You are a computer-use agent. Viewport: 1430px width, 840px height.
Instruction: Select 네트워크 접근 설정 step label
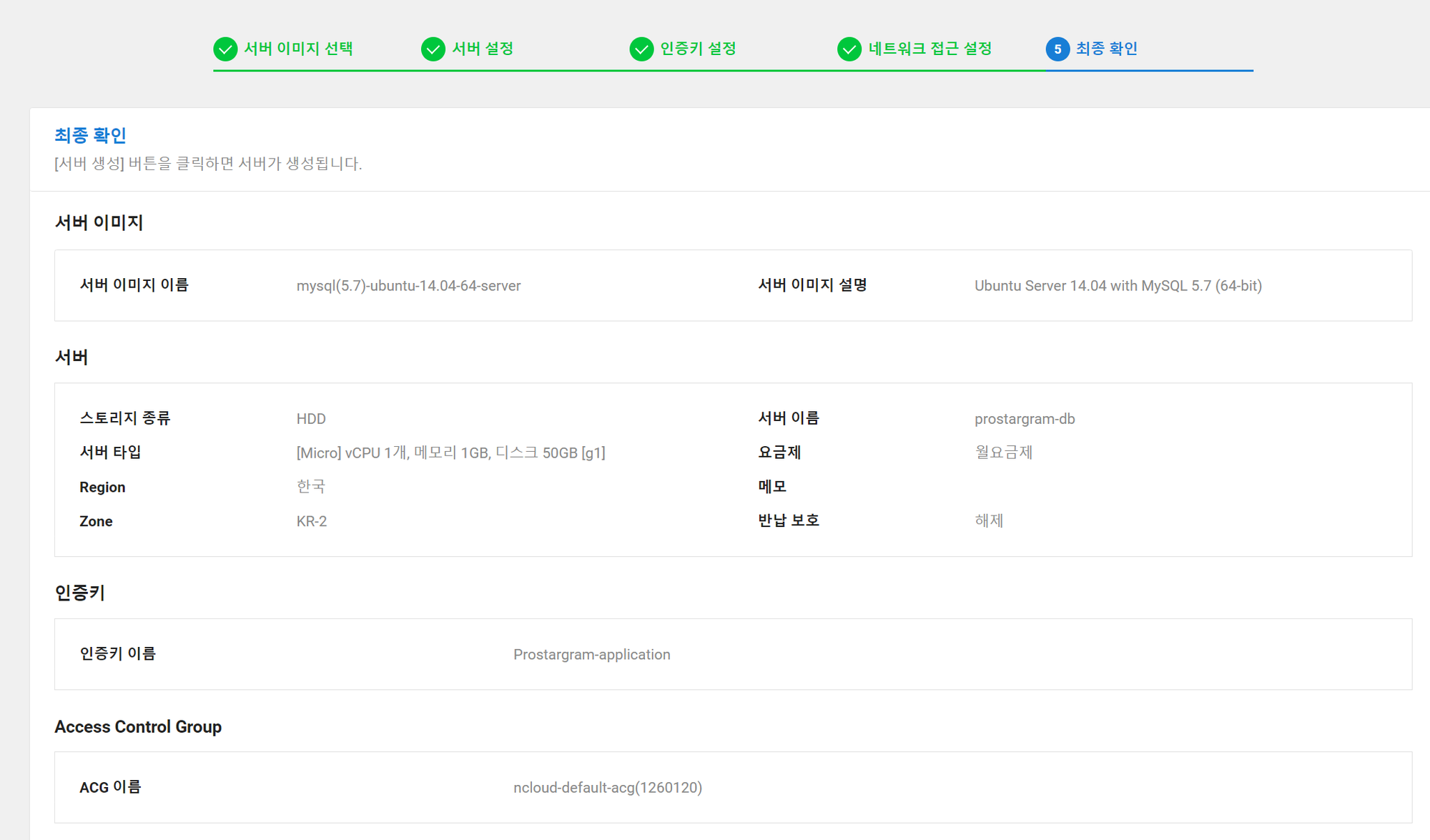tap(929, 49)
